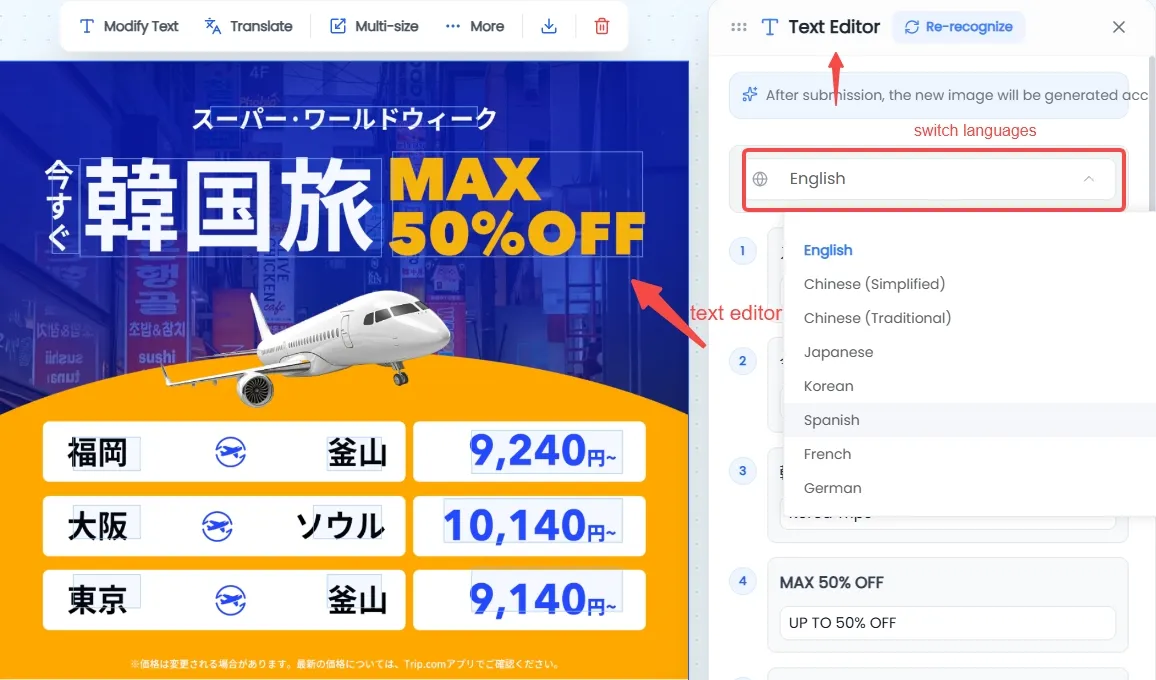Viewport: 1156px width, 680px height.
Task: Expand the More options menu
Action: (475, 27)
